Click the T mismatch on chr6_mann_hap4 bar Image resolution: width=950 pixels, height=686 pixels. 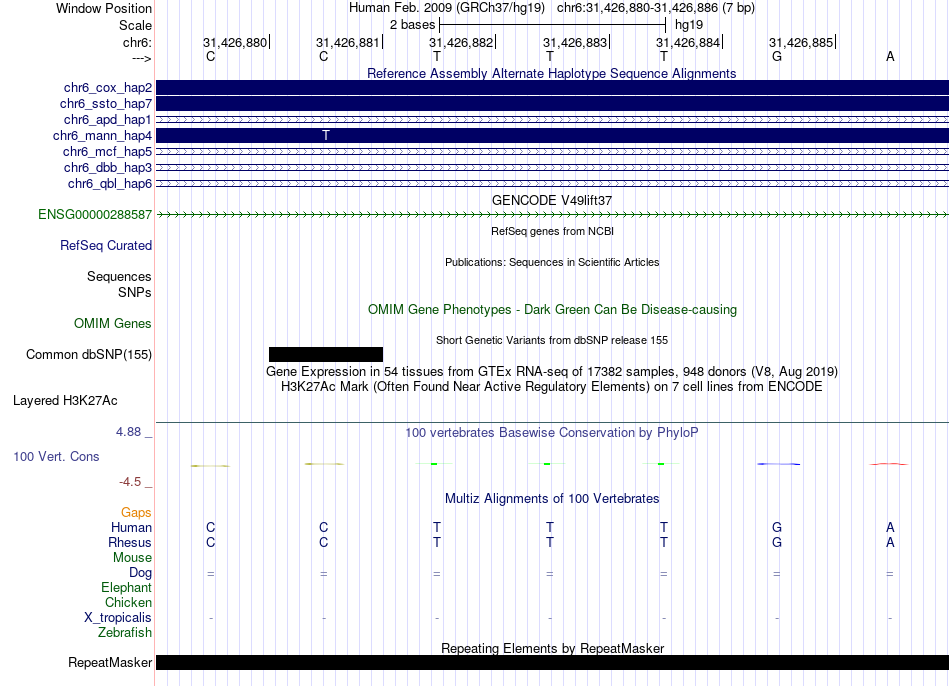click(326, 135)
